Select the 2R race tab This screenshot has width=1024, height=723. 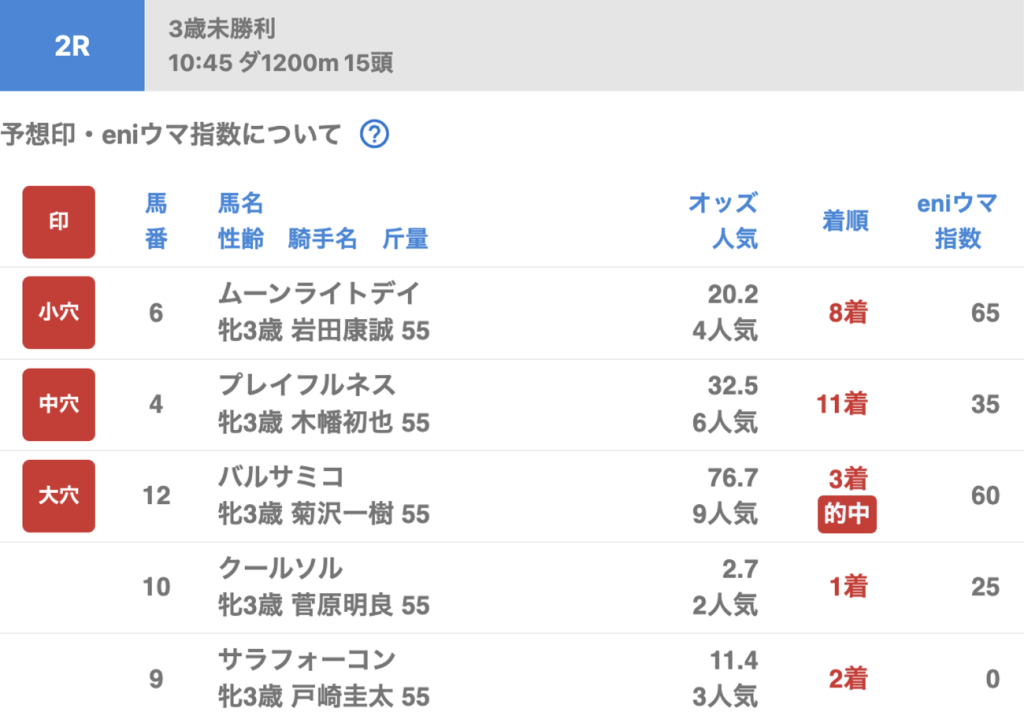[72, 46]
